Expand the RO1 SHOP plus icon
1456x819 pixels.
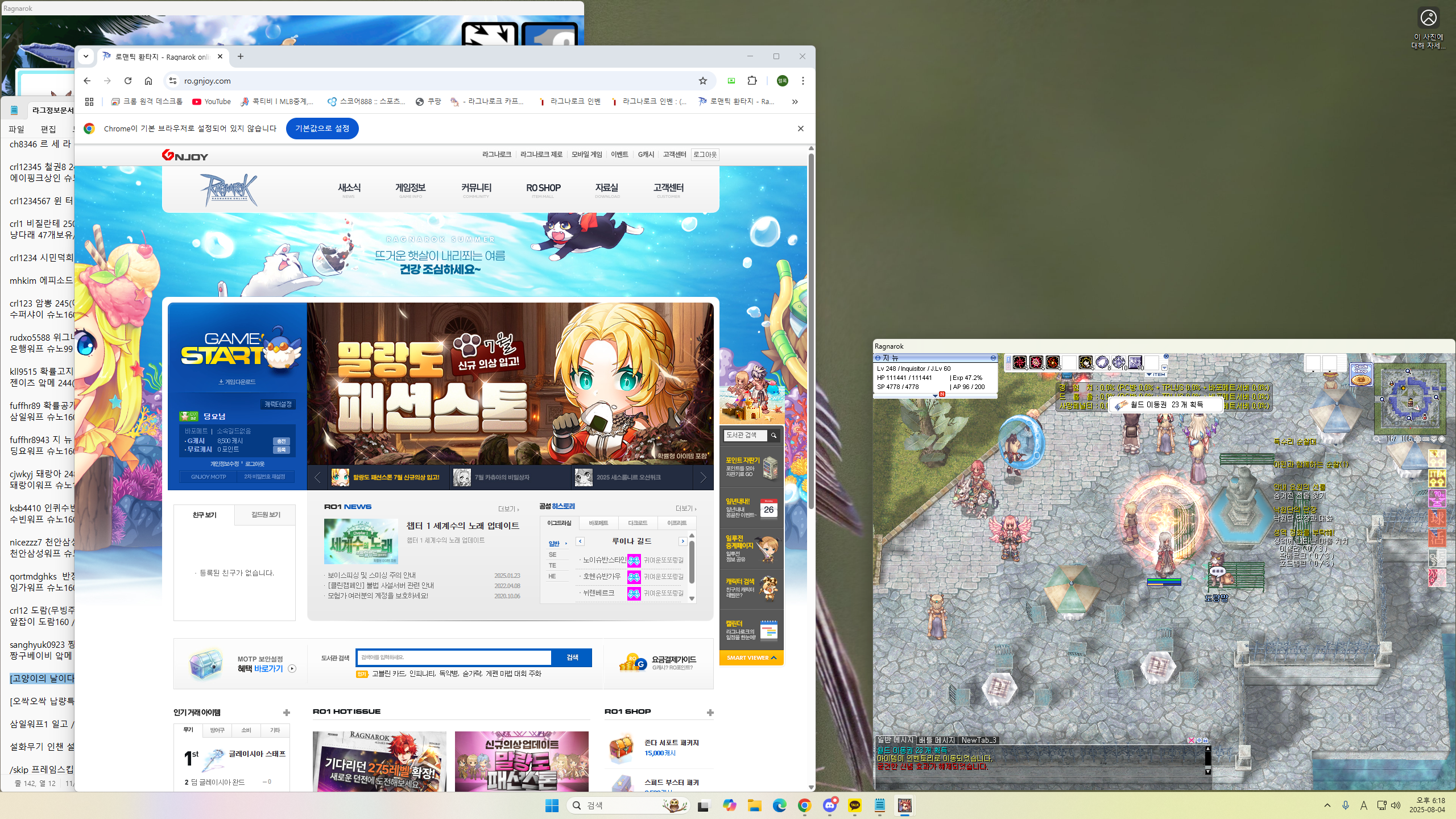point(710,713)
